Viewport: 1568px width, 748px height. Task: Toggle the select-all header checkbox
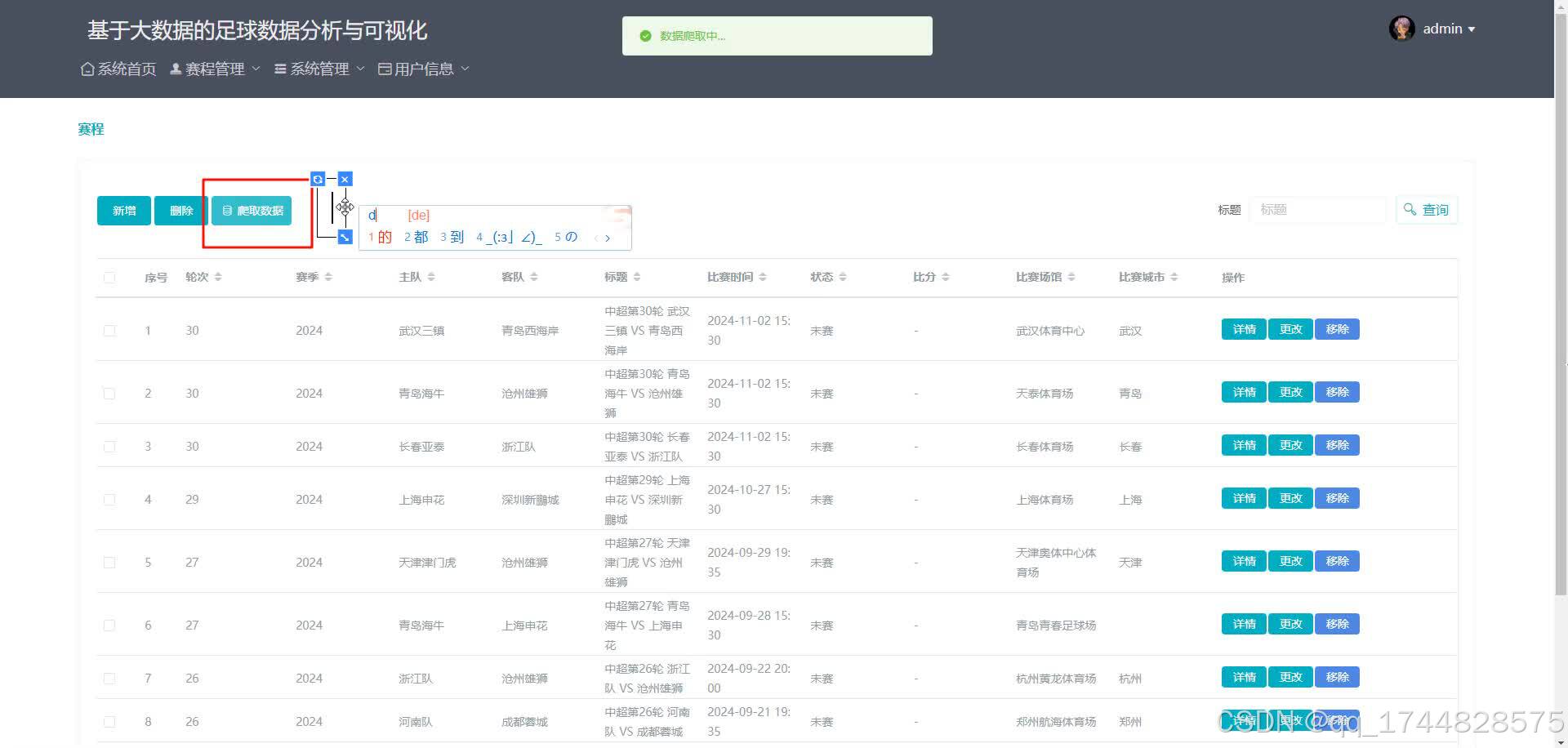[x=109, y=278]
